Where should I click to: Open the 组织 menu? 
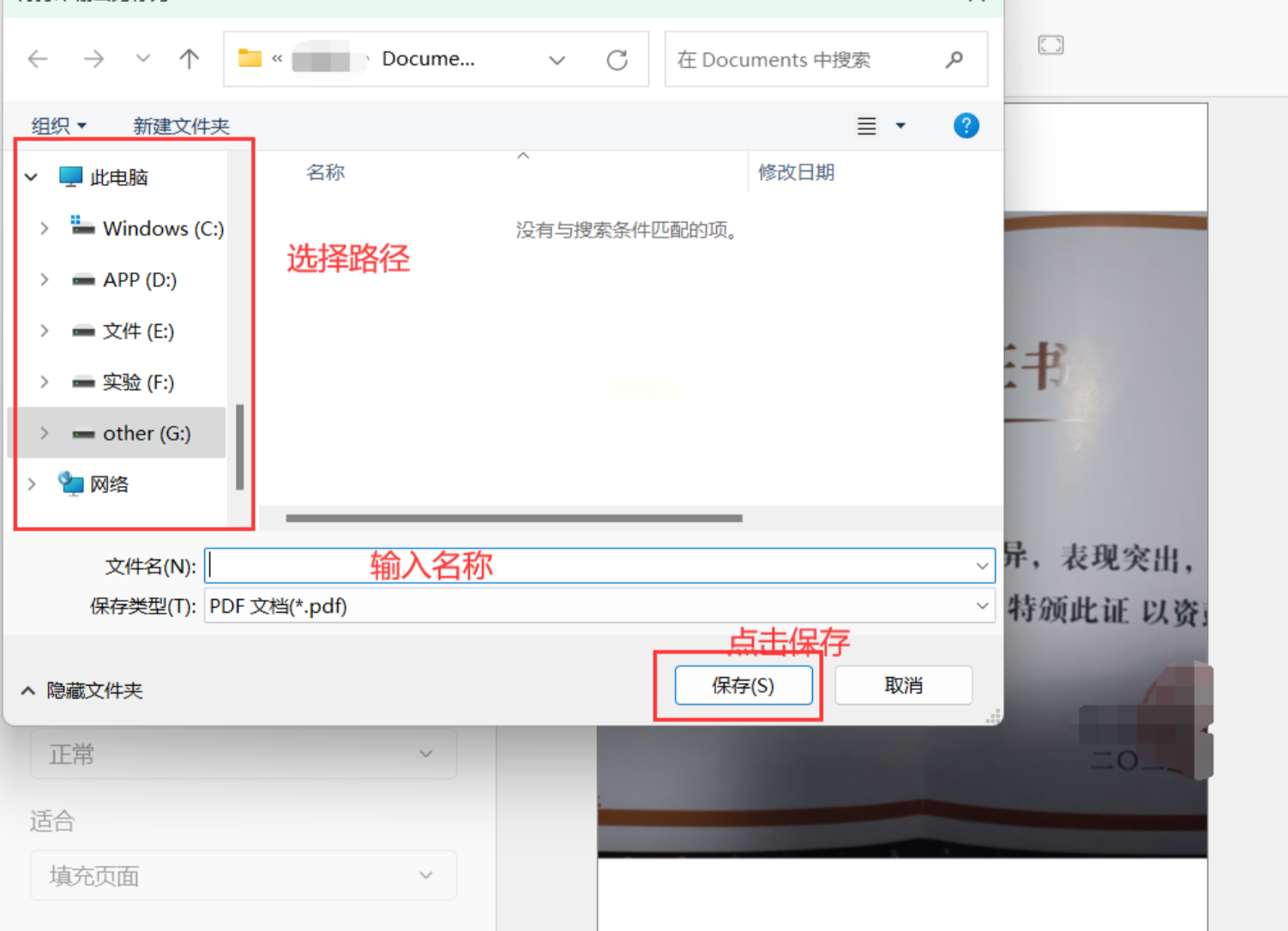[x=58, y=126]
